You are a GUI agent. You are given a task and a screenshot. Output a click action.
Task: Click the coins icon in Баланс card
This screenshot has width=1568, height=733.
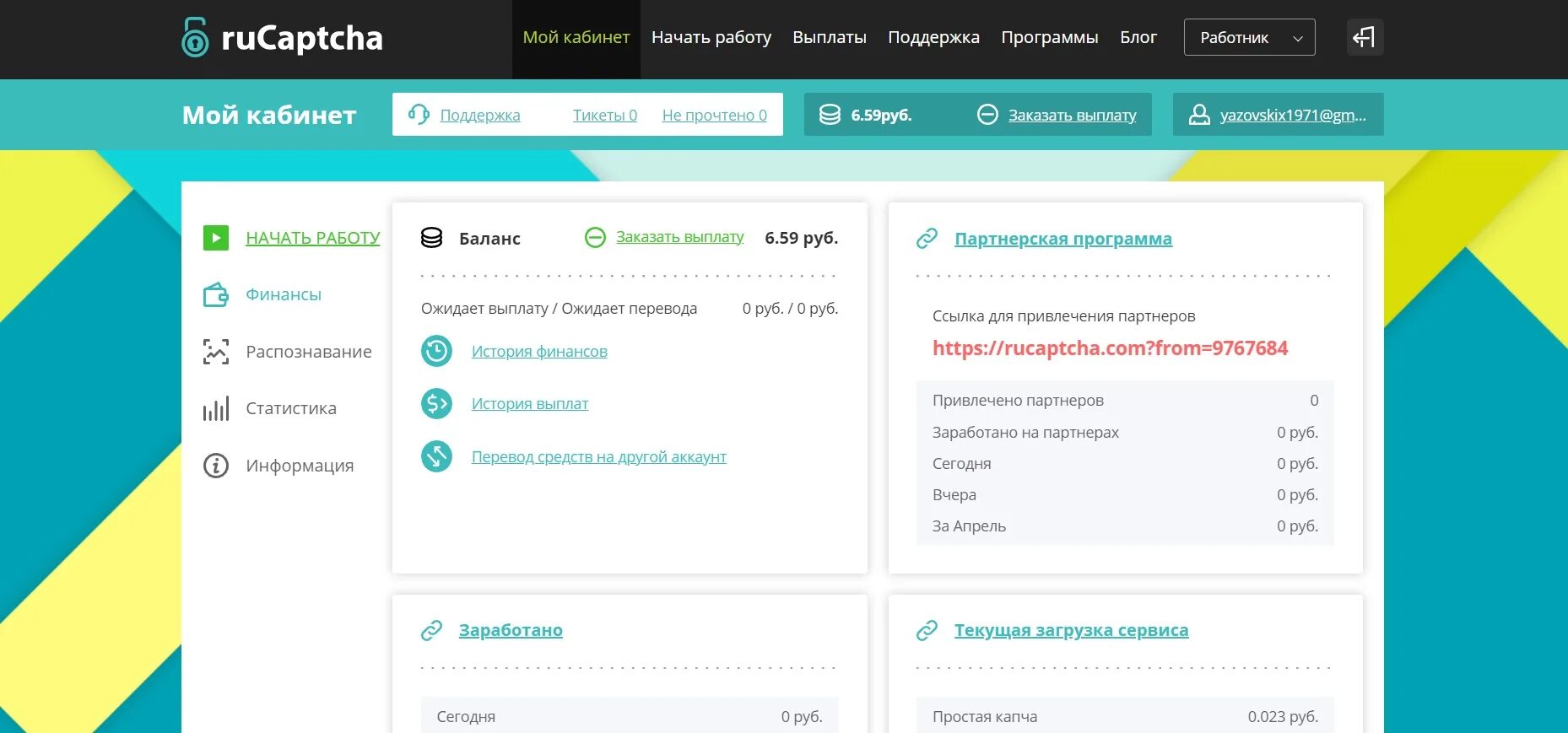(431, 238)
